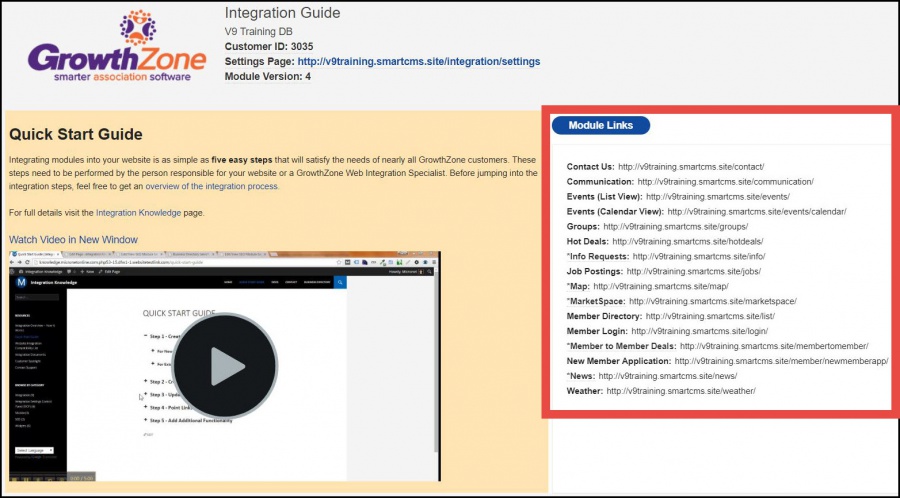Open the New Member Application URL
The image size is (900, 498).
tap(781, 360)
